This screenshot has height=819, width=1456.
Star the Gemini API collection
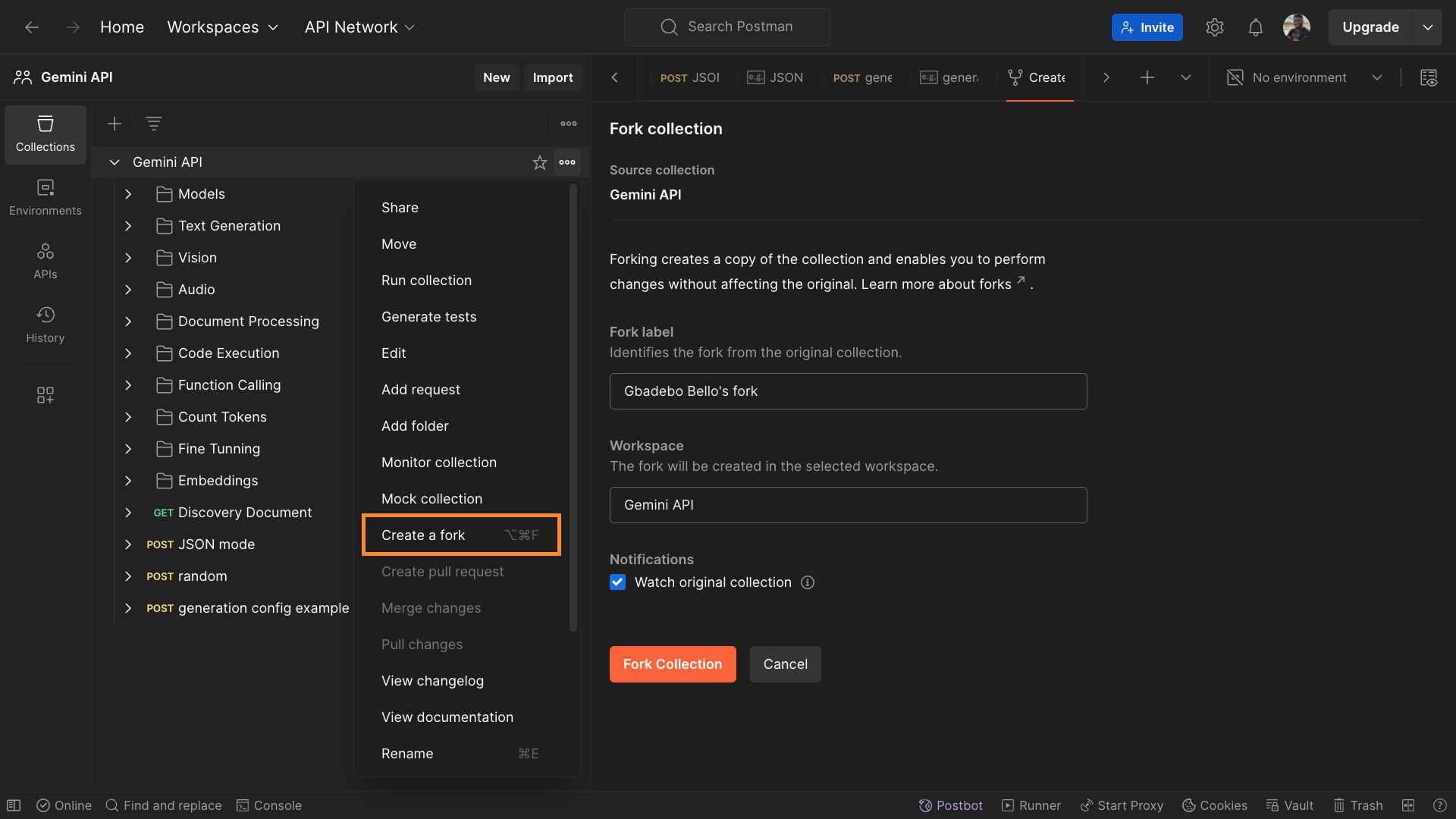(539, 162)
